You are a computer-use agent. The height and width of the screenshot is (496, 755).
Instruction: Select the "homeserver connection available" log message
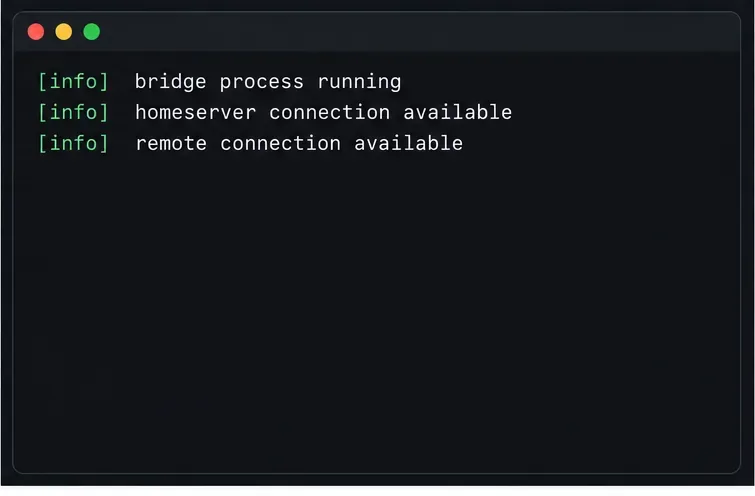(x=324, y=112)
